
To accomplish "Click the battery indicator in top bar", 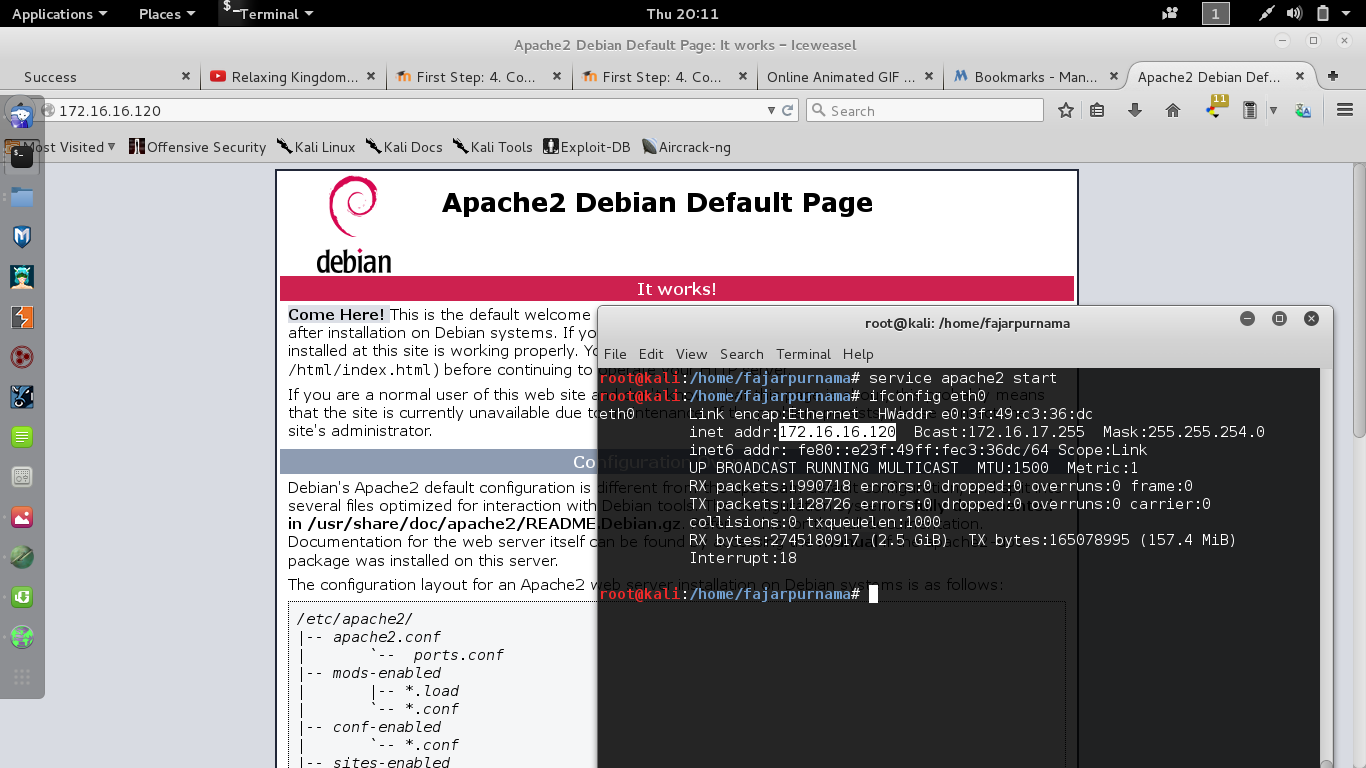I will coord(1322,14).
